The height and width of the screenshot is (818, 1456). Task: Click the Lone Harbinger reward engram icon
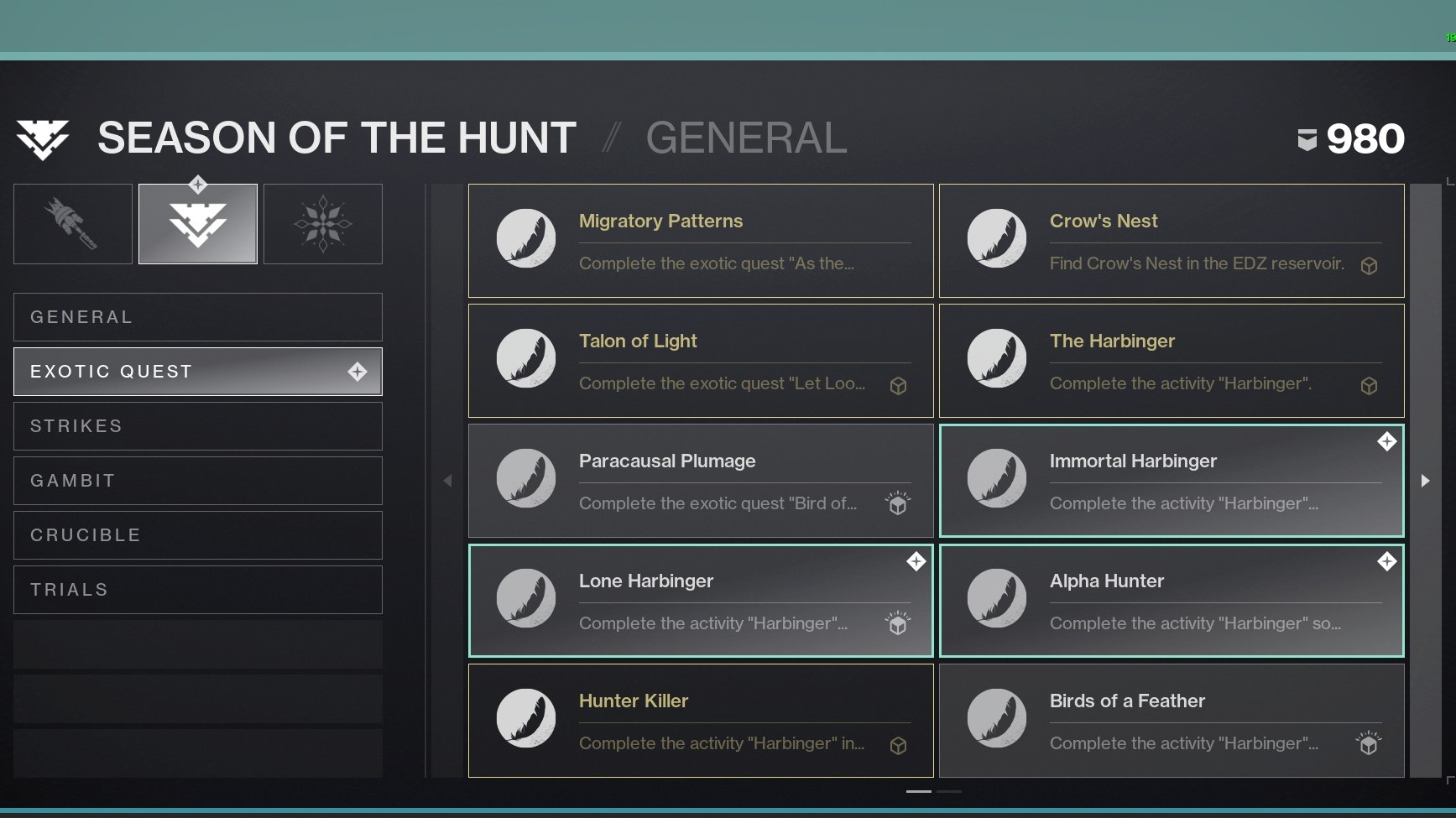pos(898,624)
